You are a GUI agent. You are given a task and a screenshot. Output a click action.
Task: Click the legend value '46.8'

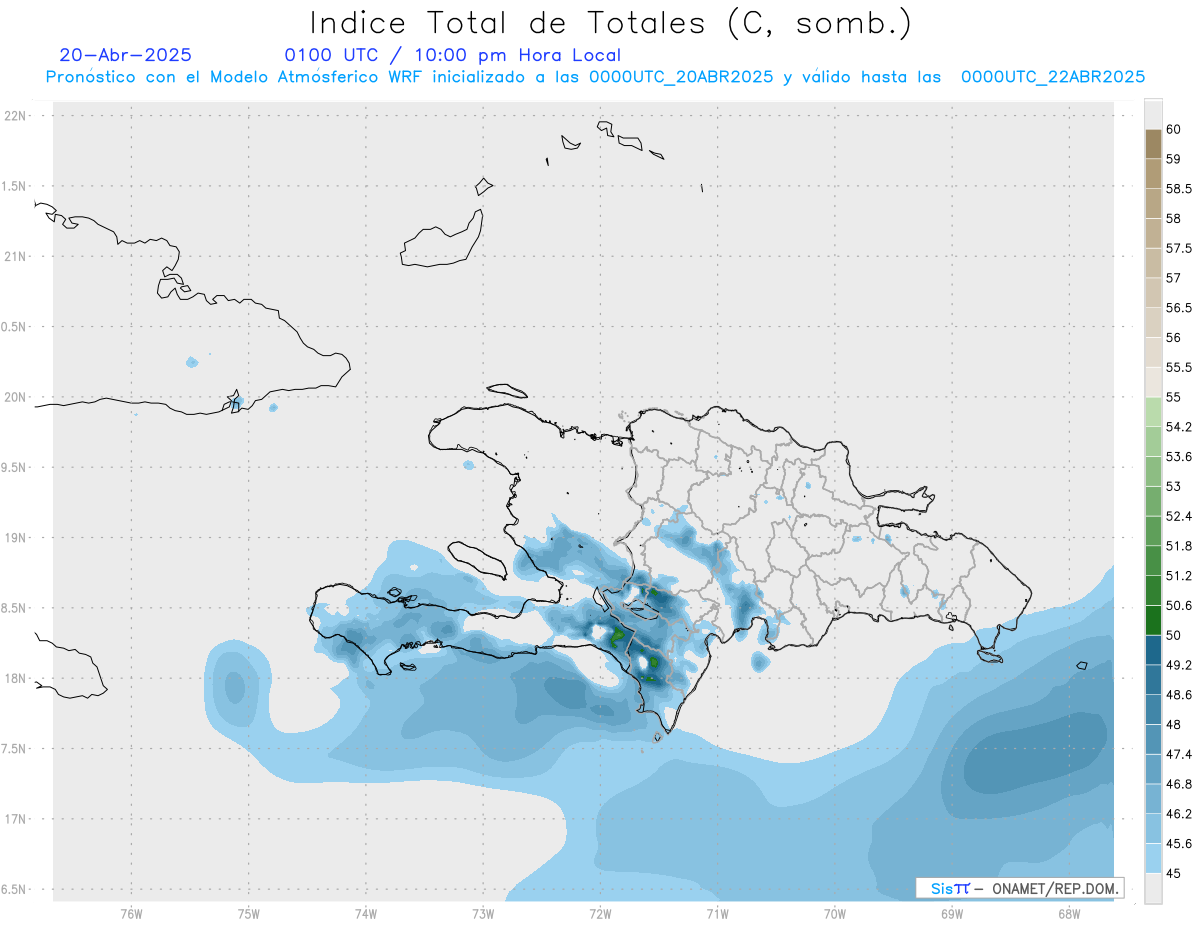[x=1179, y=784]
